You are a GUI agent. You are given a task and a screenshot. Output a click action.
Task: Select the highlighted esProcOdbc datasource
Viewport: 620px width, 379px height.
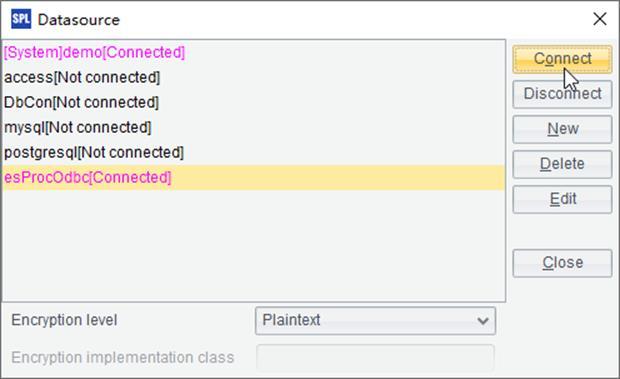pos(253,177)
